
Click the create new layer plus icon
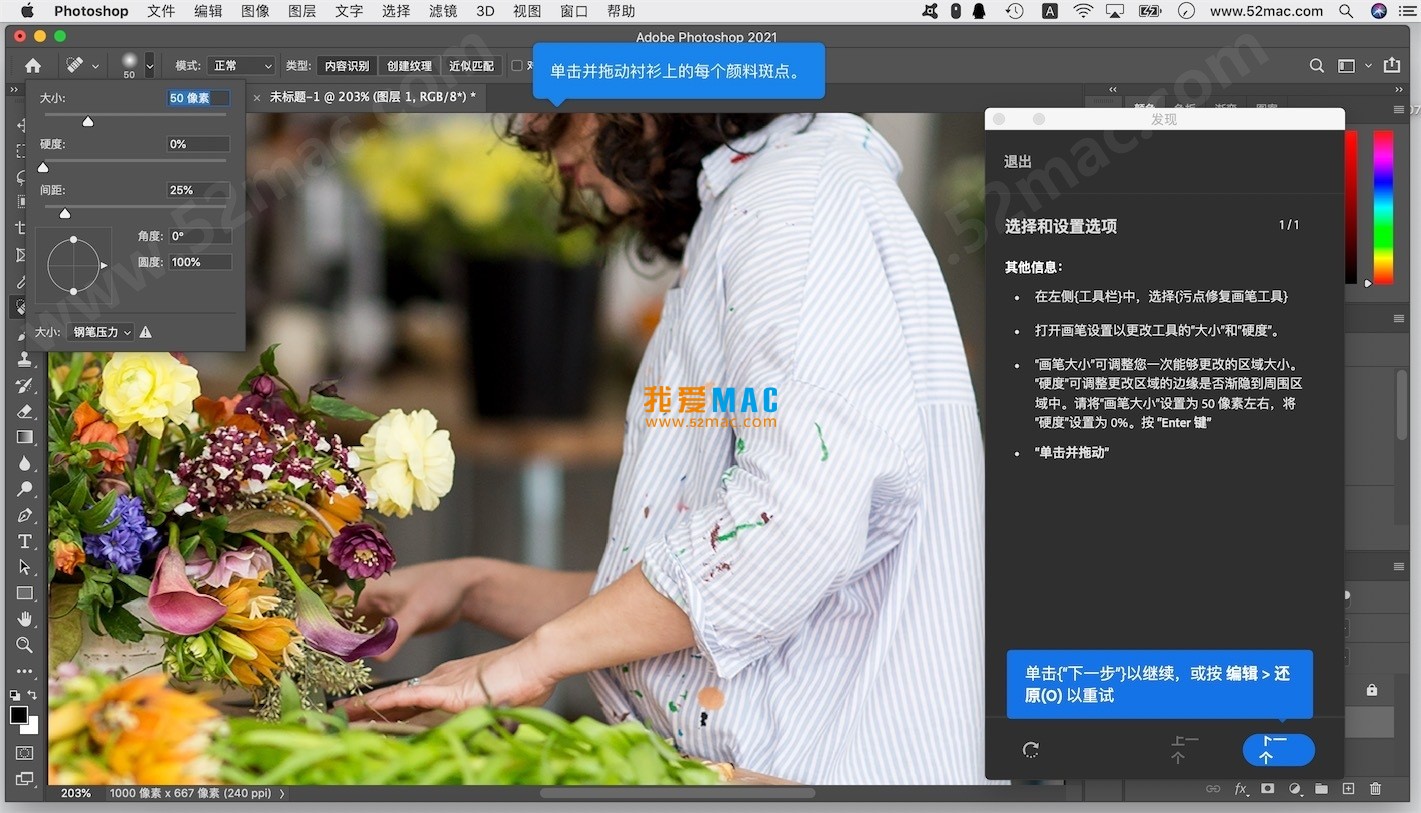tap(1348, 789)
